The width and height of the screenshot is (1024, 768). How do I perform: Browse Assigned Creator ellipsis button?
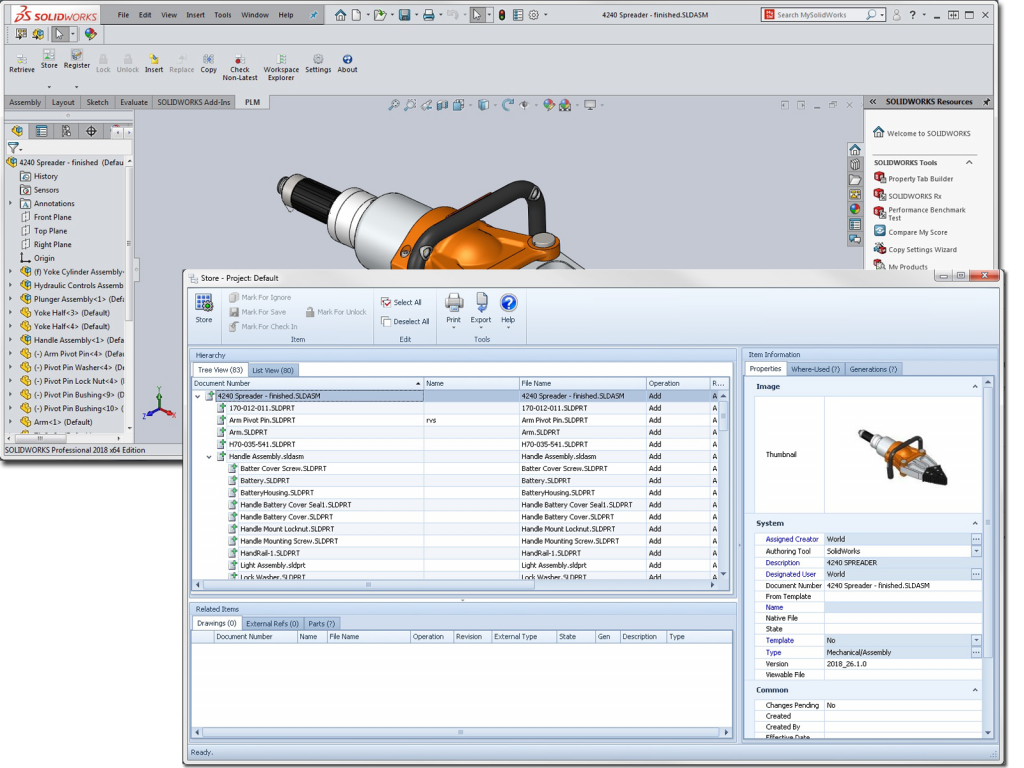click(976, 539)
